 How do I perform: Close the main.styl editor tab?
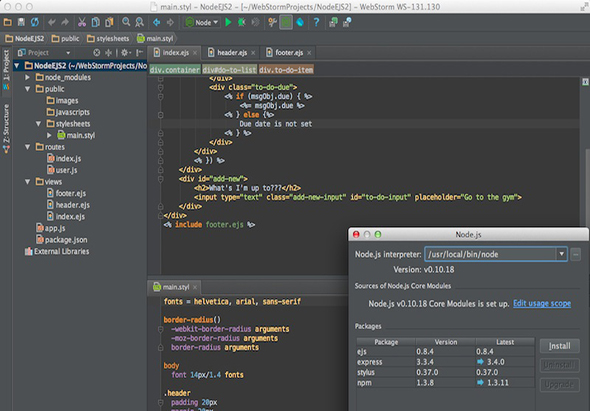(x=195, y=287)
